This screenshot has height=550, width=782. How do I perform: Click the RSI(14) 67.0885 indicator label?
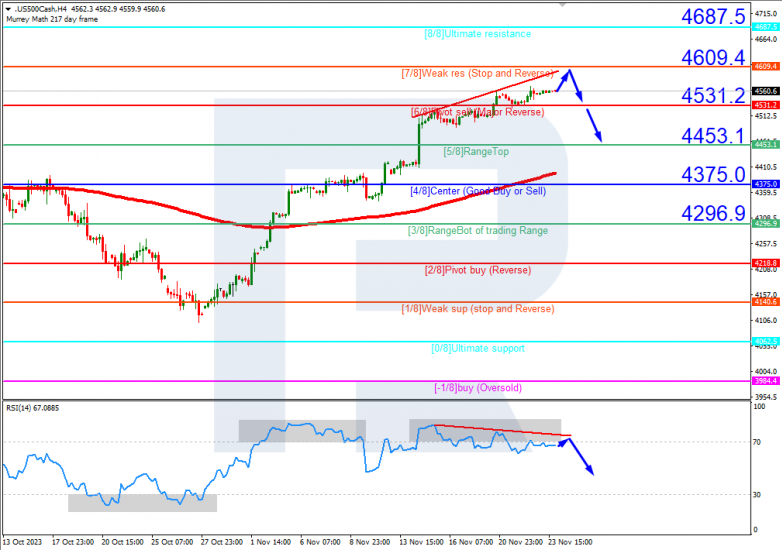coord(32,408)
